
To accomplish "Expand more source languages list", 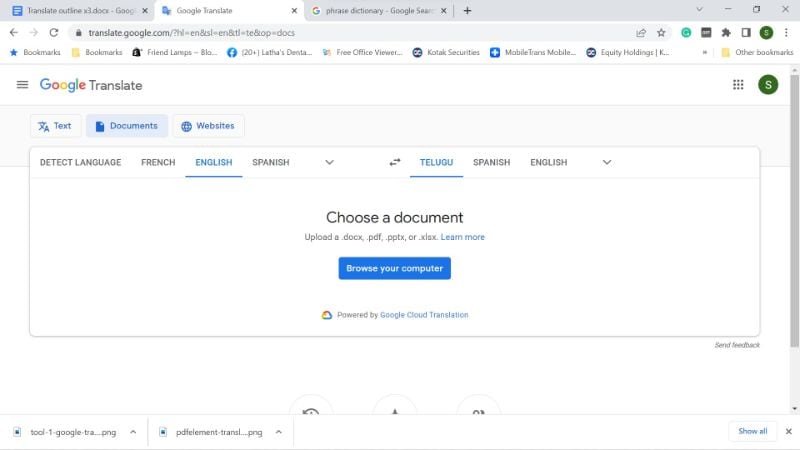I will tap(329, 162).
